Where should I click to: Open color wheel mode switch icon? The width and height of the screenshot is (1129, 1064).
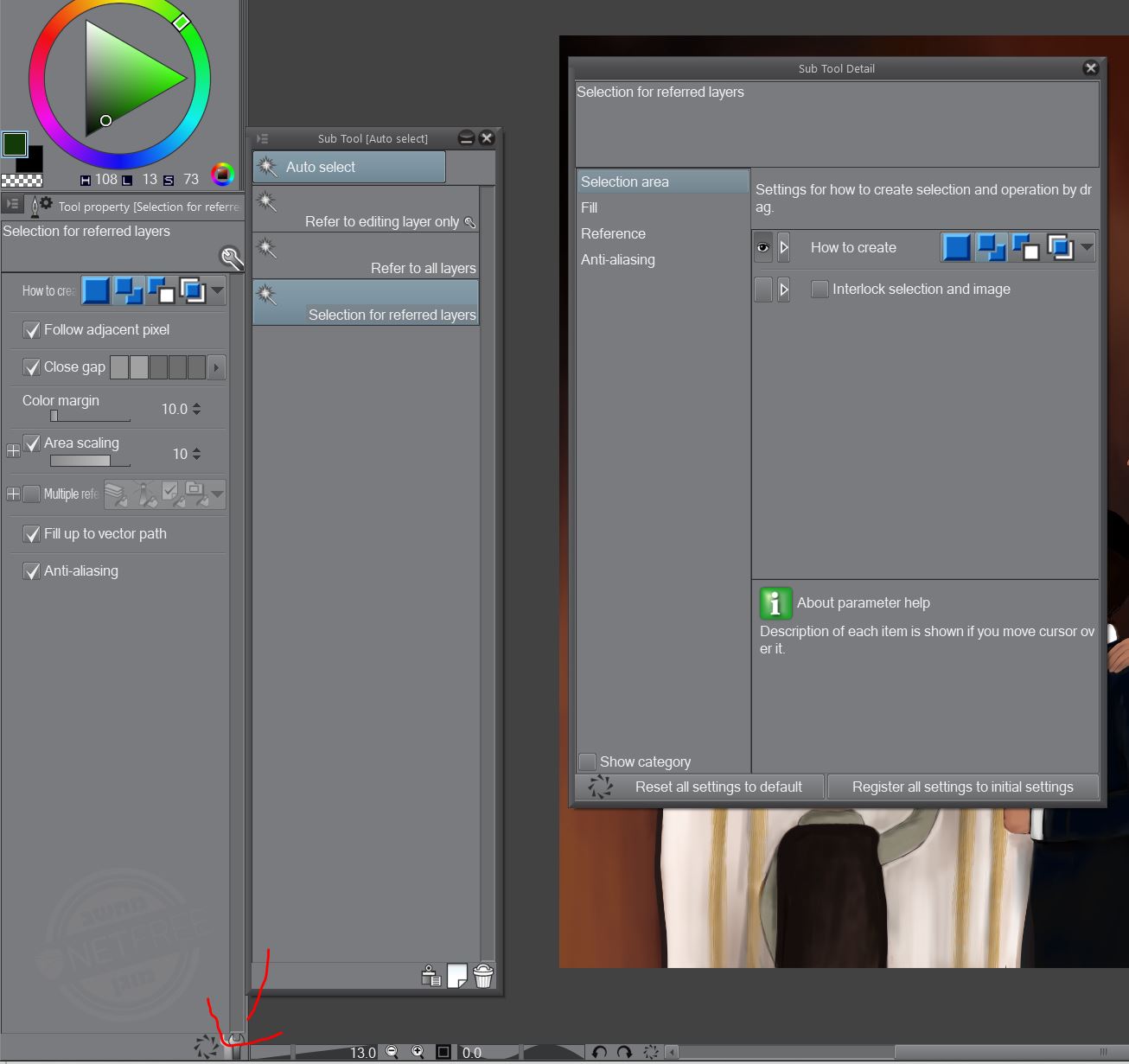[x=222, y=175]
